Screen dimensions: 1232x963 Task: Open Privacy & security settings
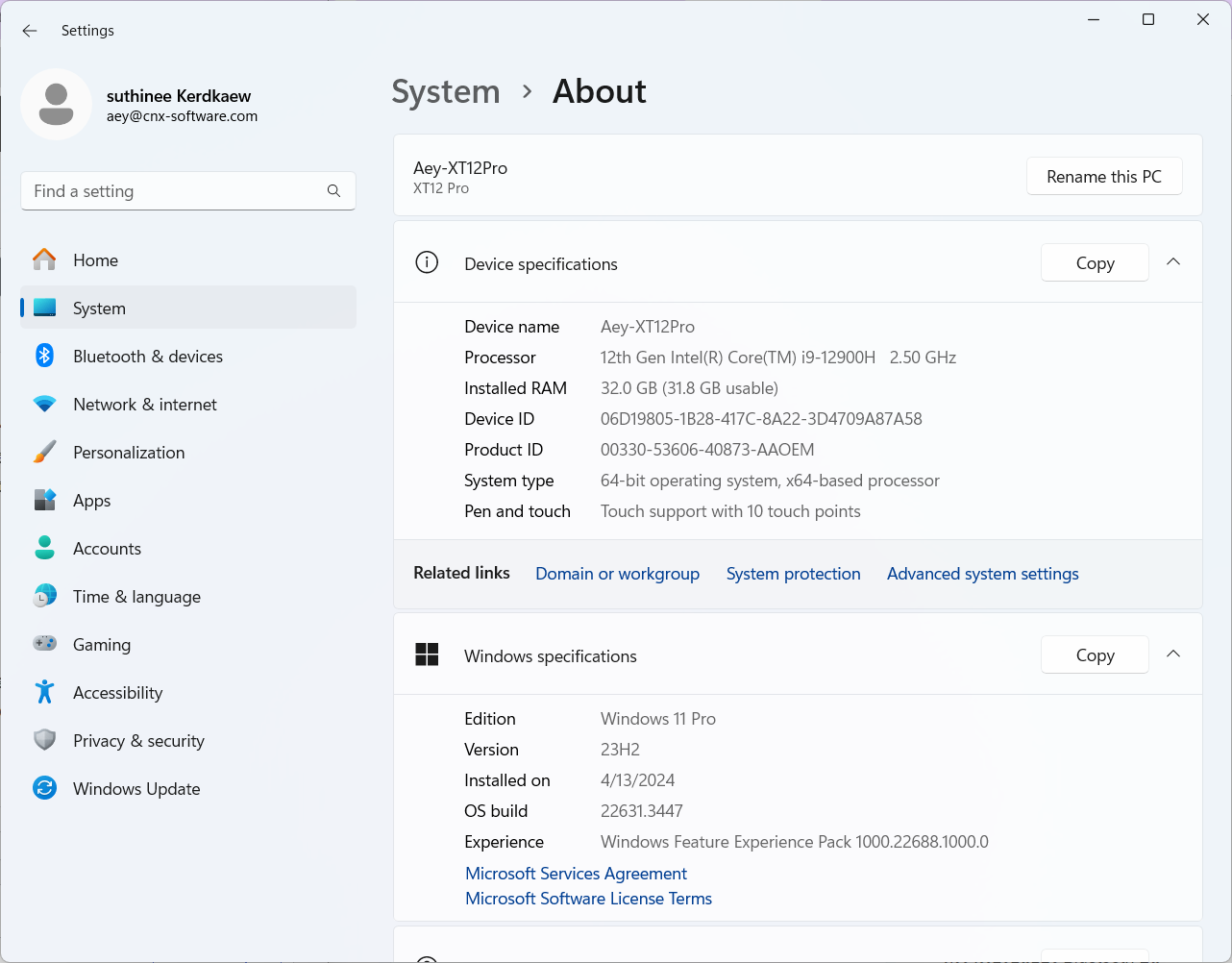pos(188,740)
